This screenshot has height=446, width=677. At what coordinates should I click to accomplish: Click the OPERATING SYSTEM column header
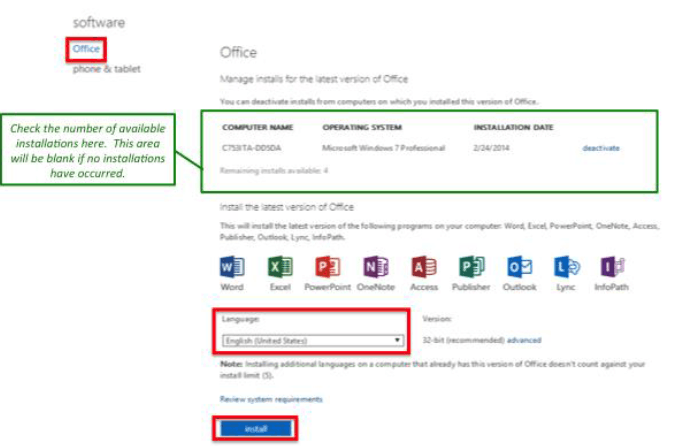(362, 127)
